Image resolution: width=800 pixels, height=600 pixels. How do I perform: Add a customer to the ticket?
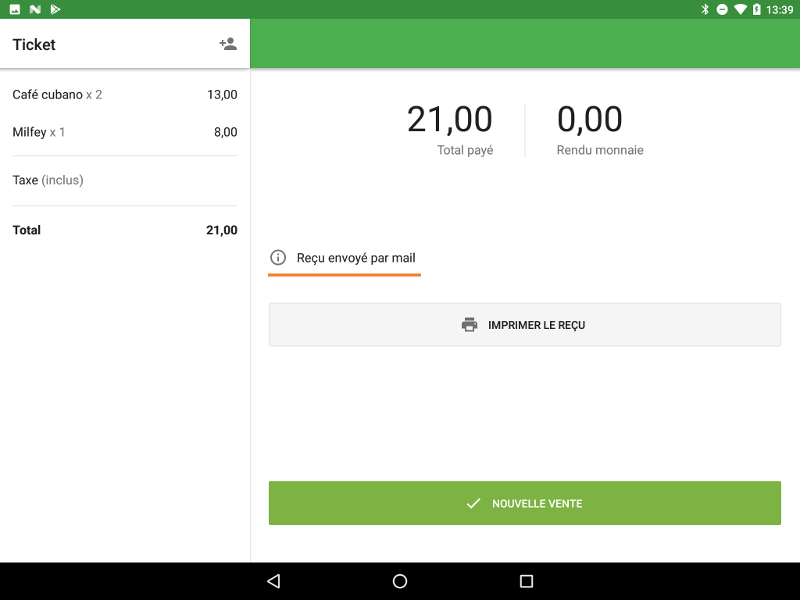click(x=228, y=44)
